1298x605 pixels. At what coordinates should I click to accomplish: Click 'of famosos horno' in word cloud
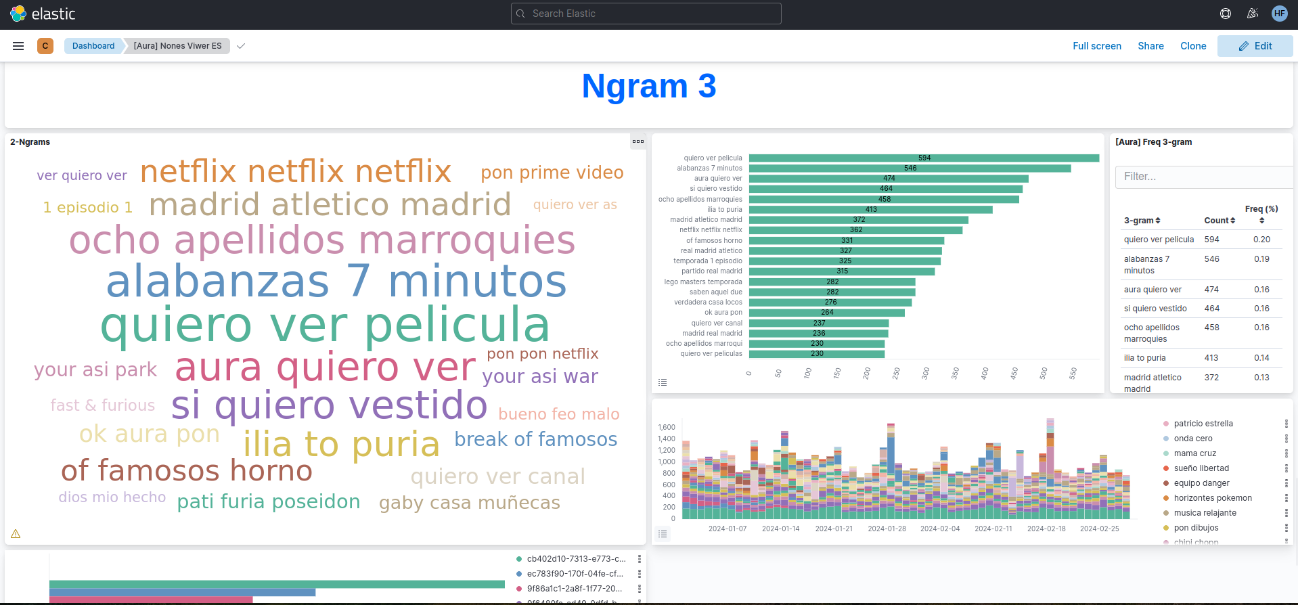187,470
